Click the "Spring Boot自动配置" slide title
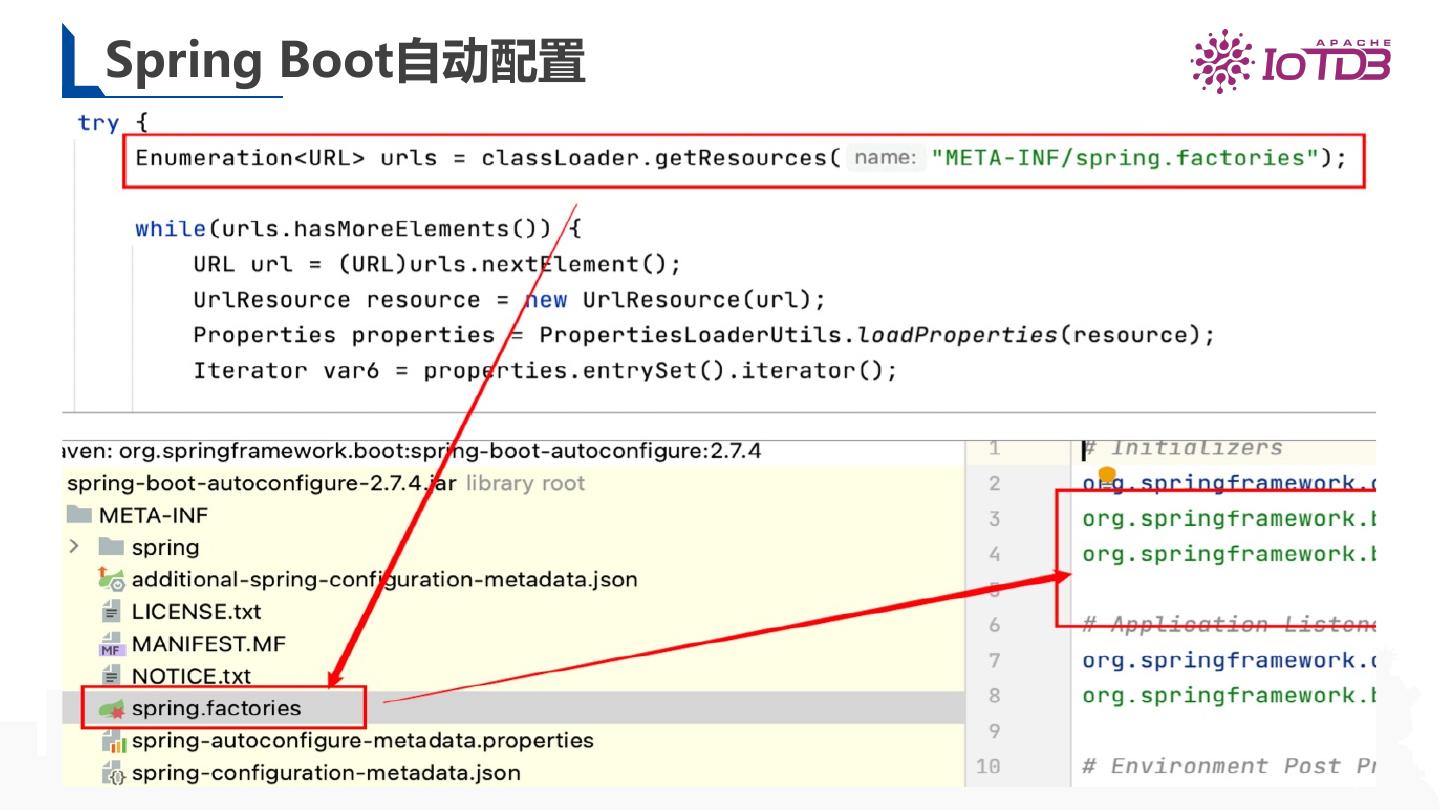Screen dimensions: 1440x810 pos(345,61)
